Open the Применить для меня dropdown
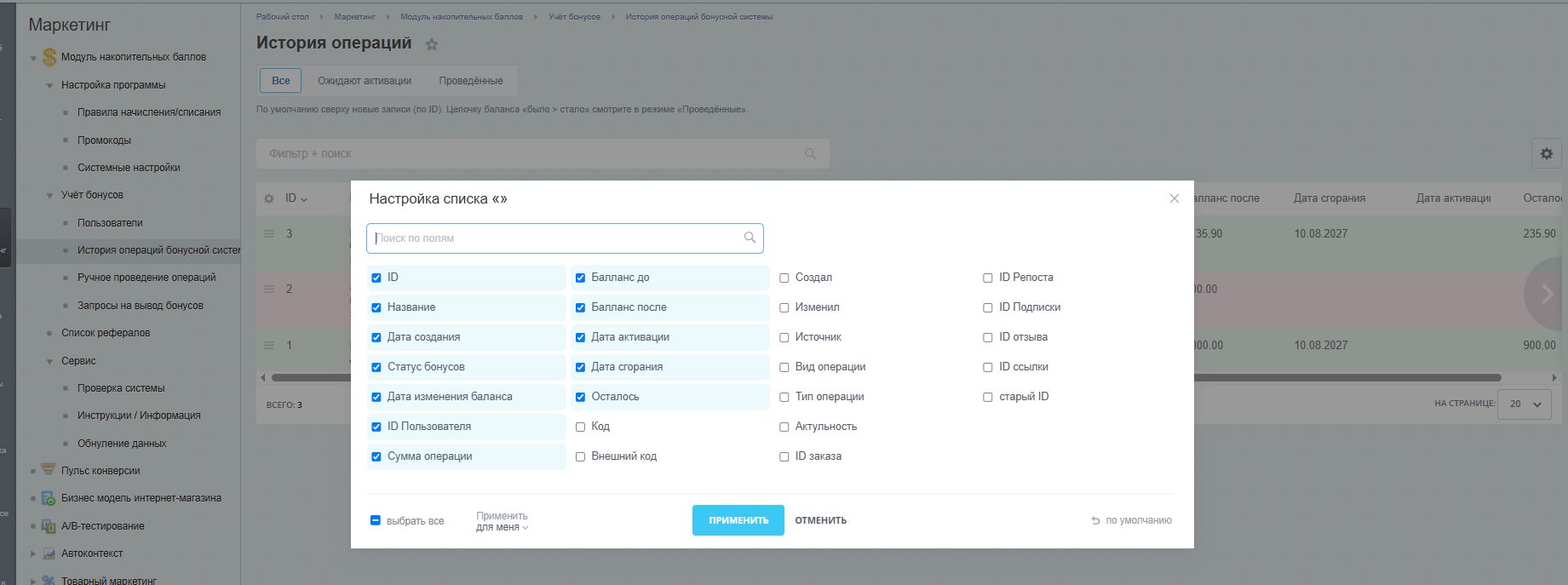 502,522
